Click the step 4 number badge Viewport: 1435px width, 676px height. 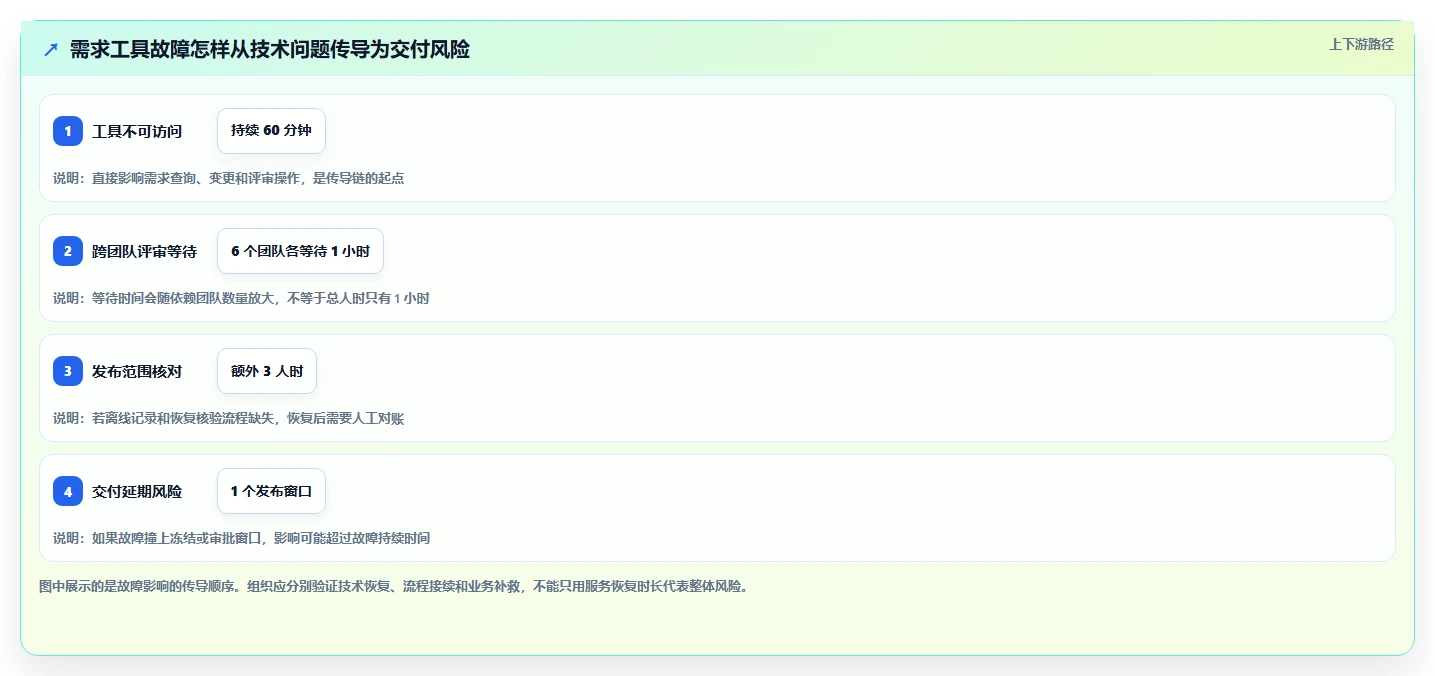pyautogui.click(x=68, y=491)
